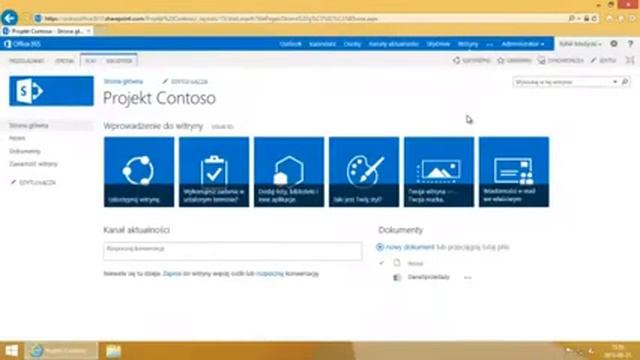Viewport: 640px width, 360px height.
Task: Click the Dokumenty web part heading
Action: click(400, 230)
